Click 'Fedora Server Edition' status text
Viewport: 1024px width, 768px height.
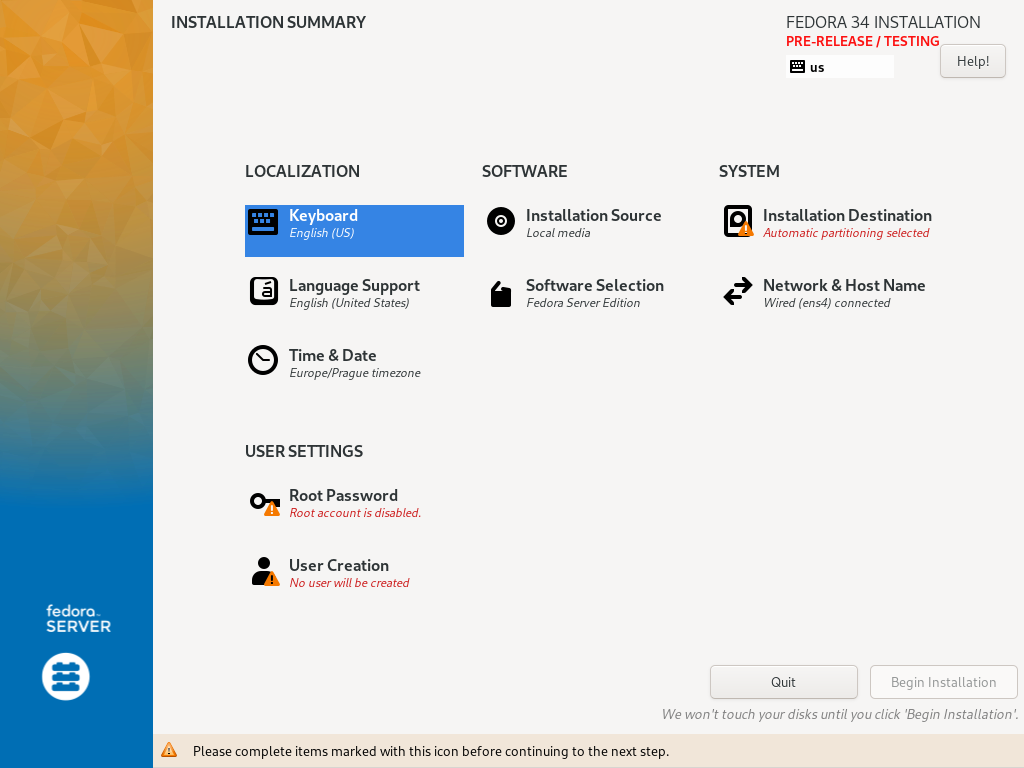(583, 303)
